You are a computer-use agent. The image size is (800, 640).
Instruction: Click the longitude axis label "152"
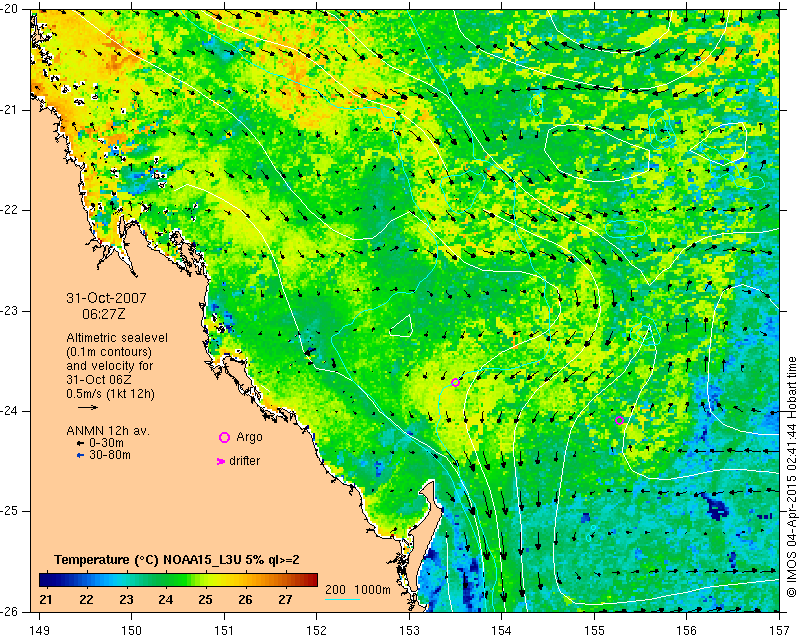[316, 631]
